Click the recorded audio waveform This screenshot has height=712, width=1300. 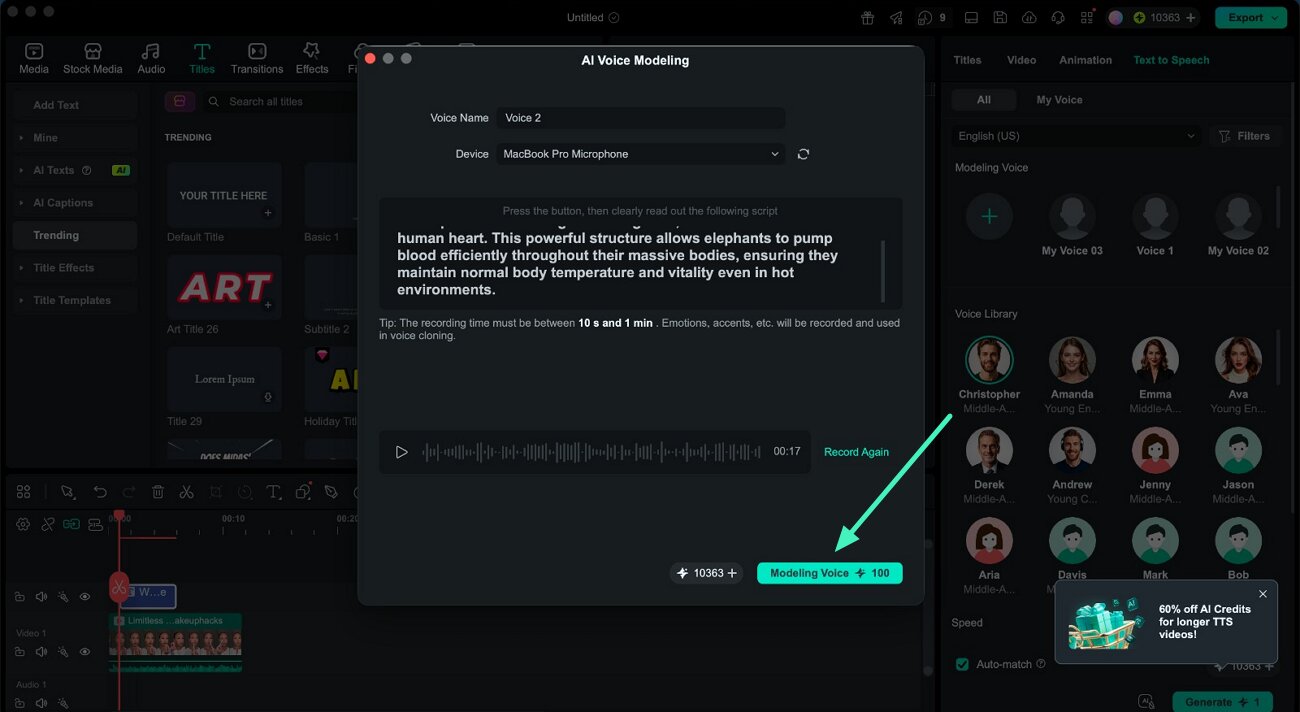pos(591,452)
